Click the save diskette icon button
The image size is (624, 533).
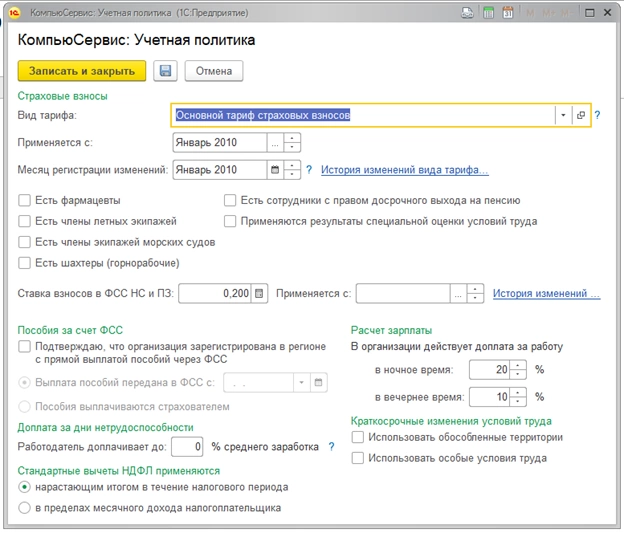click(165, 71)
